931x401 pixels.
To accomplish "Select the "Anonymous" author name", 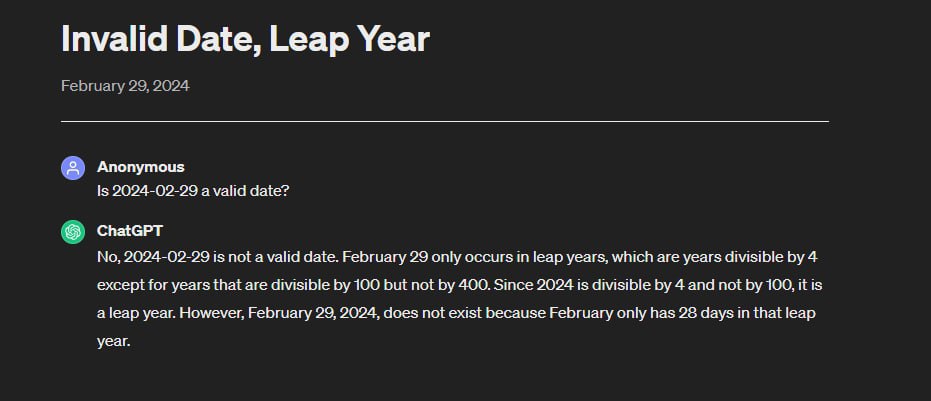I will 140,167.
